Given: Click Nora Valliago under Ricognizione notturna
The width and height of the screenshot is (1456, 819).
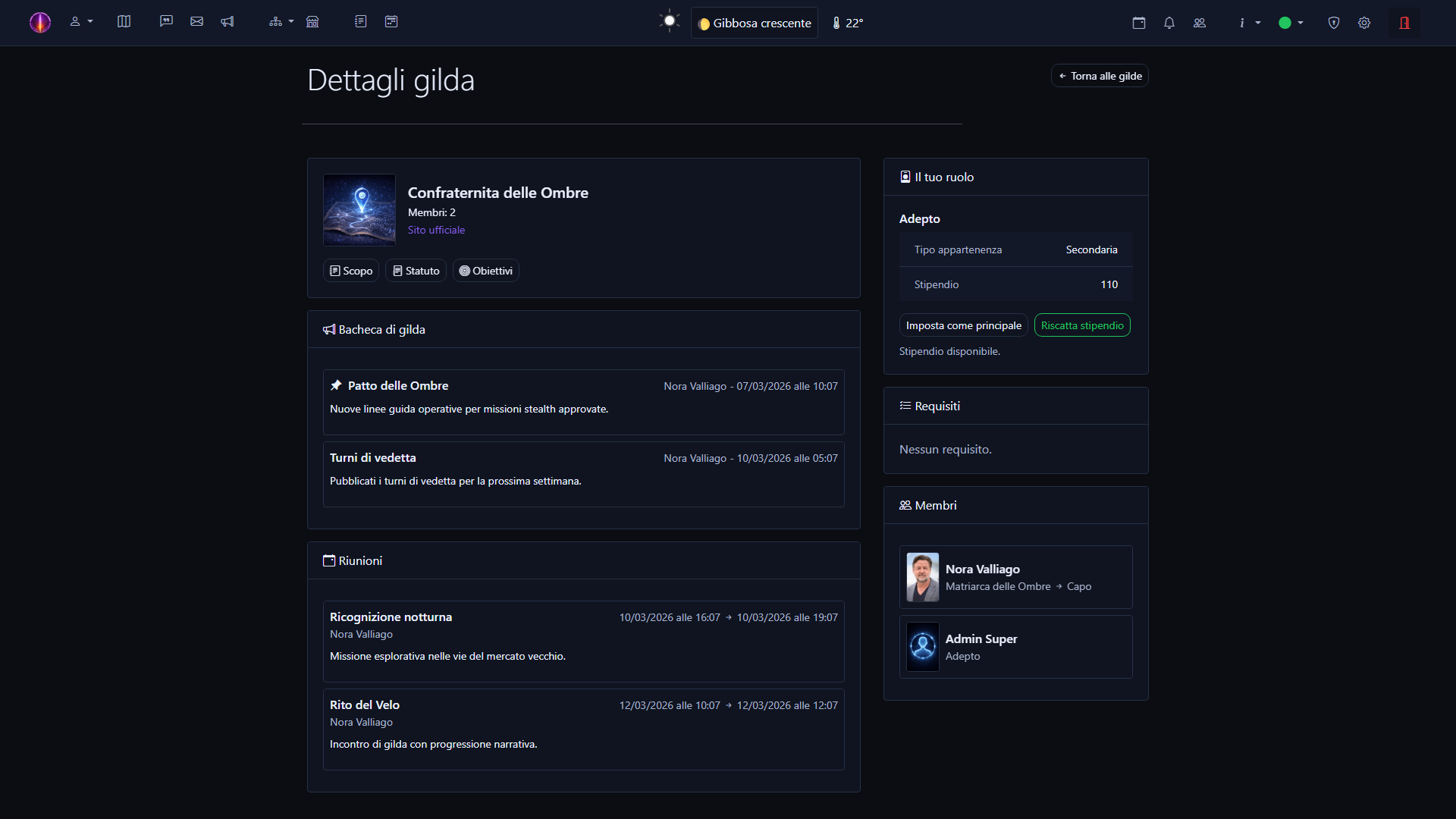Looking at the screenshot, I should pos(361,634).
